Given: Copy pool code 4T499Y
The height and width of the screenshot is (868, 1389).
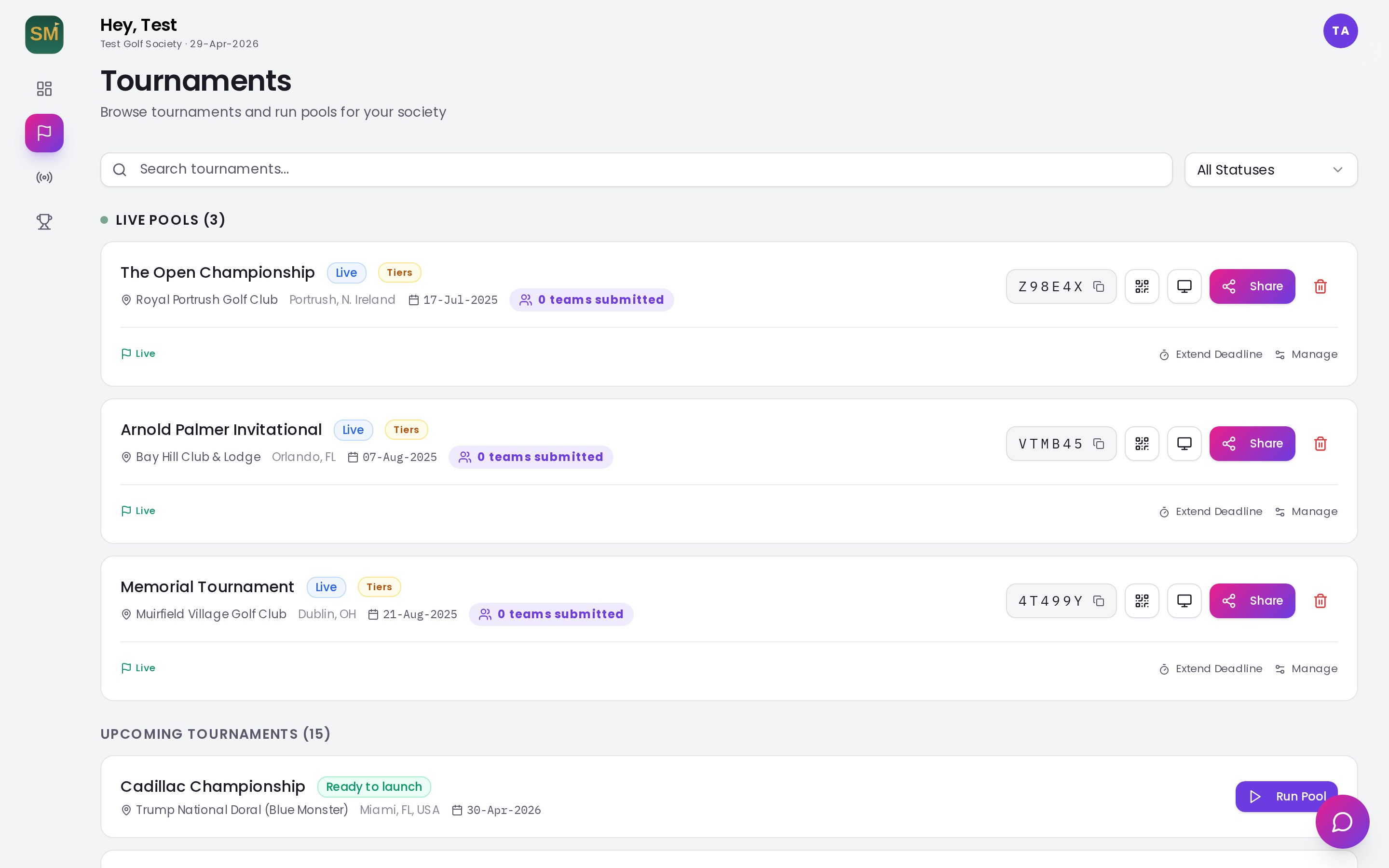Looking at the screenshot, I should [1099, 601].
